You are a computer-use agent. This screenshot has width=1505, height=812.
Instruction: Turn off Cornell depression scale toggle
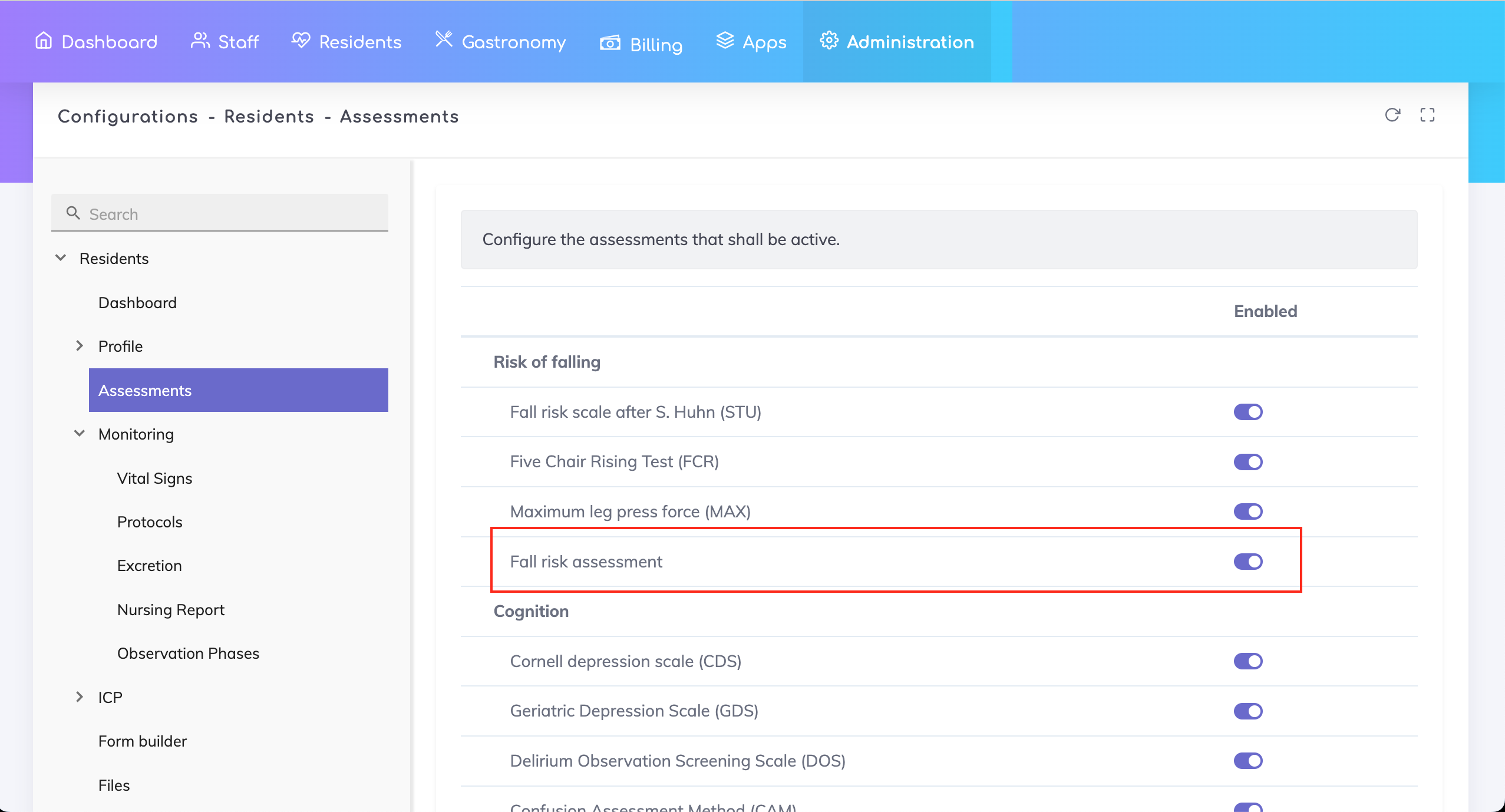coord(1248,661)
